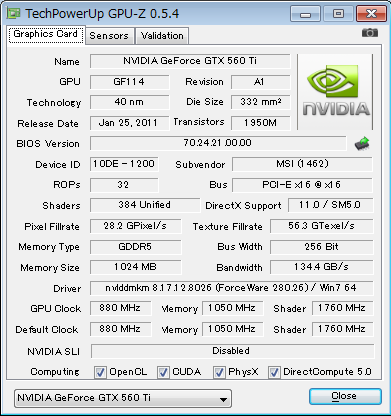Click Pixel Fillrate value 28.2 GPixel/s
Viewport: 391px width, 416px height.
135,226
